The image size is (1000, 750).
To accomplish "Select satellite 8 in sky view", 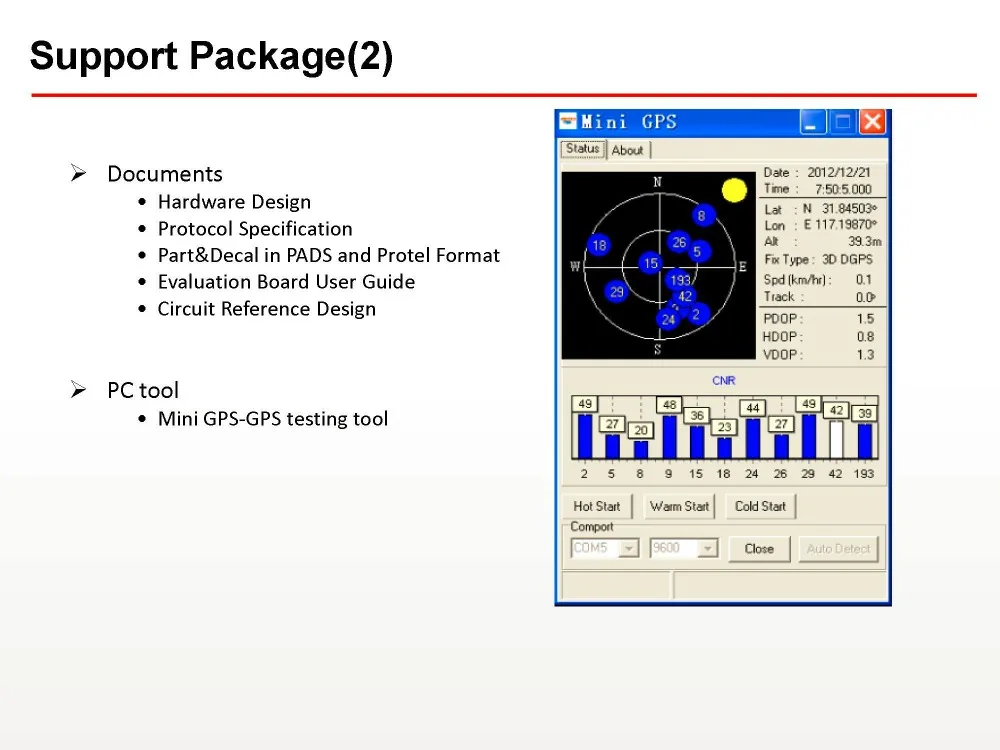I will click(702, 216).
